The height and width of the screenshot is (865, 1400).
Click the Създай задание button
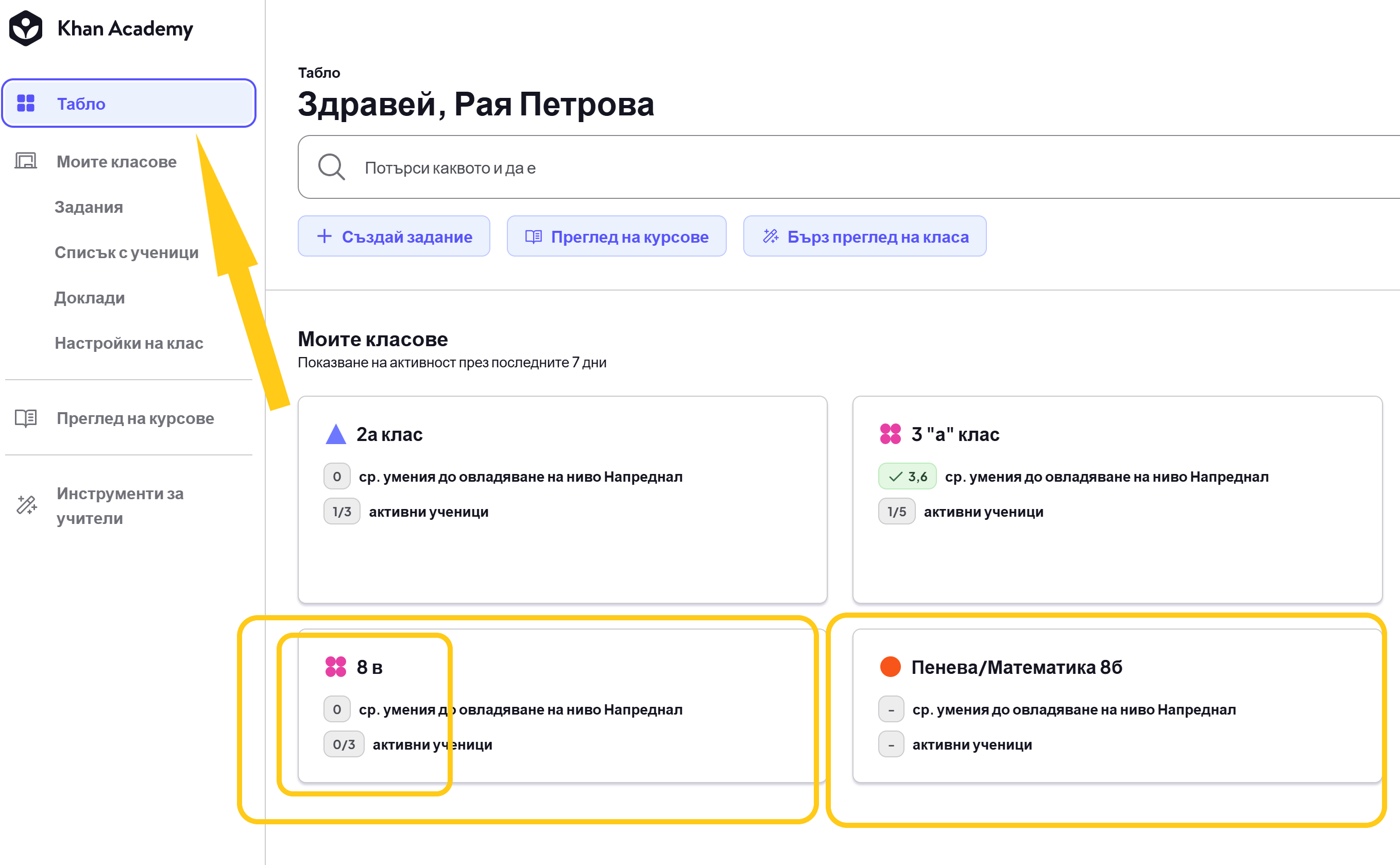click(x=394, y=236)
